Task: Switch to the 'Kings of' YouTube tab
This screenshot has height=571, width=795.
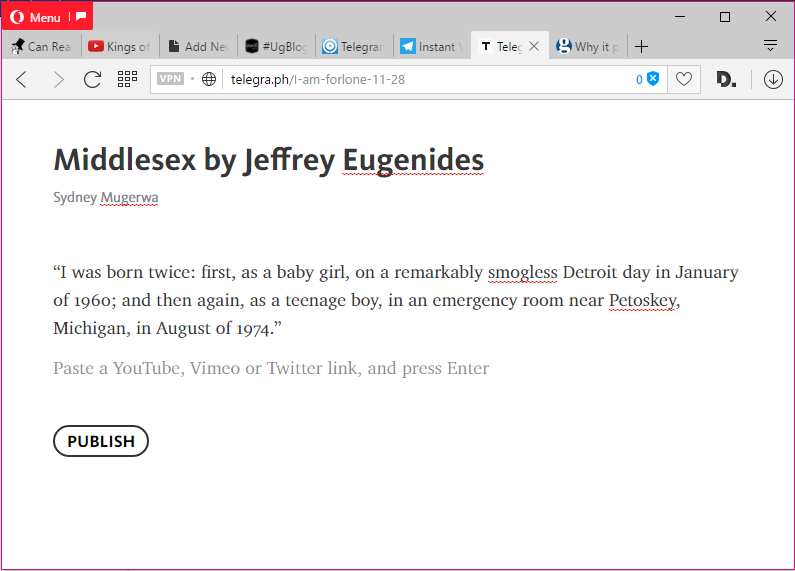Action: click(x=121, y=47)
